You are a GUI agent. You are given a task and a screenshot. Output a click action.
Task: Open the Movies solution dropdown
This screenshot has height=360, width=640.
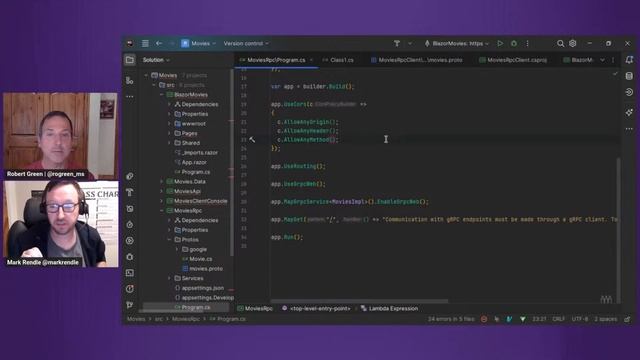coord(199,43)
